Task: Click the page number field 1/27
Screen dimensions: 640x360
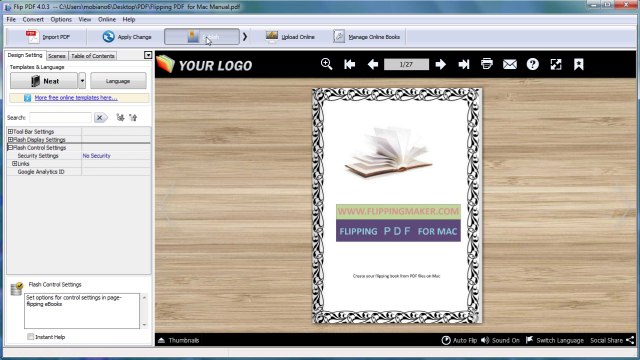Action: tap(406, 64)
